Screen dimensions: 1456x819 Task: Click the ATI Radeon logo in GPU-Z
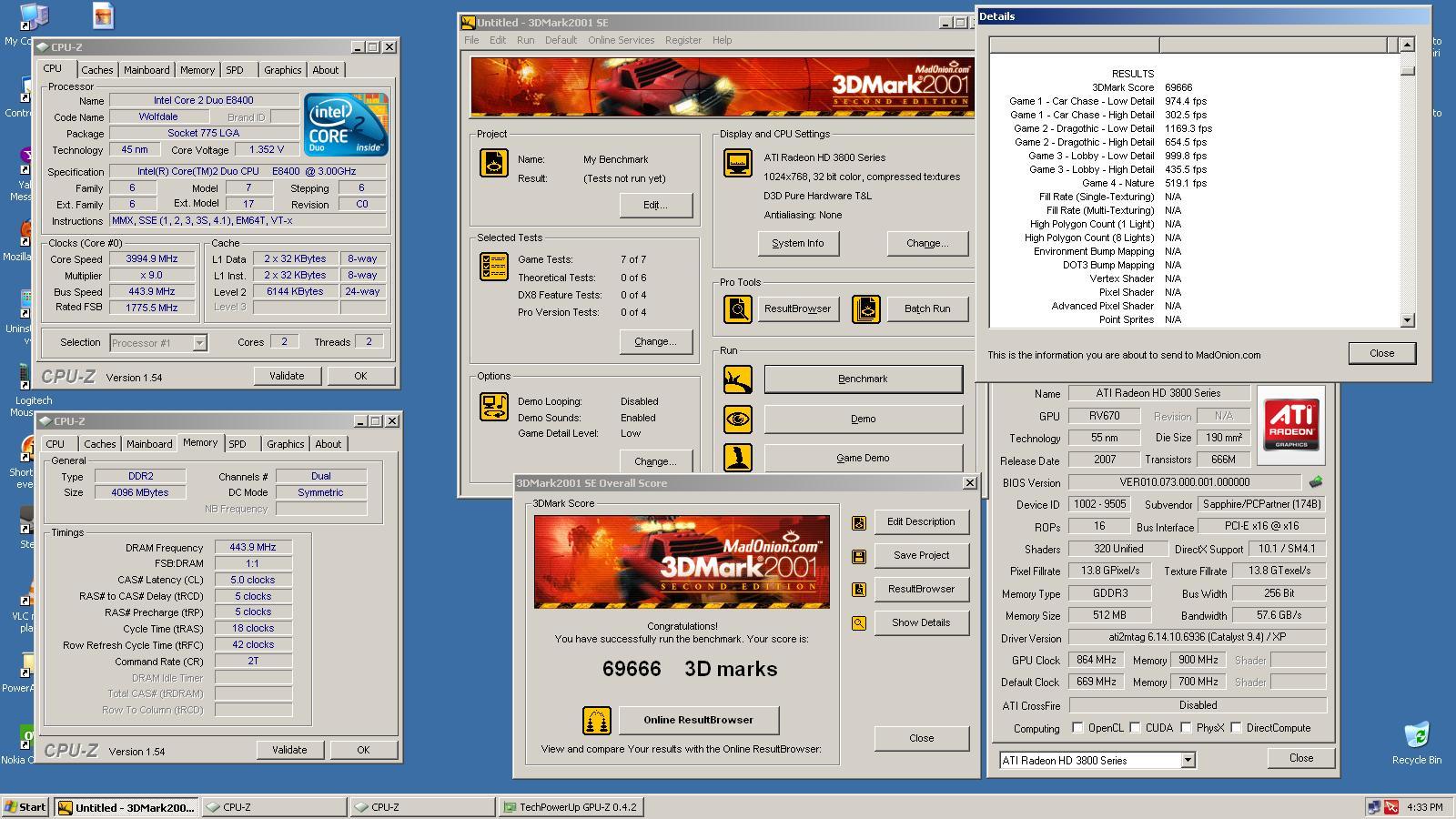point(1291,425)
